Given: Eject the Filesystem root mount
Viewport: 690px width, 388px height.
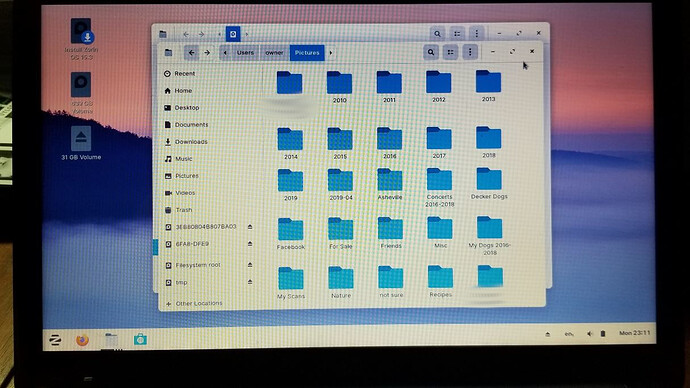Looking at the screenshot, I should point(250,265).
